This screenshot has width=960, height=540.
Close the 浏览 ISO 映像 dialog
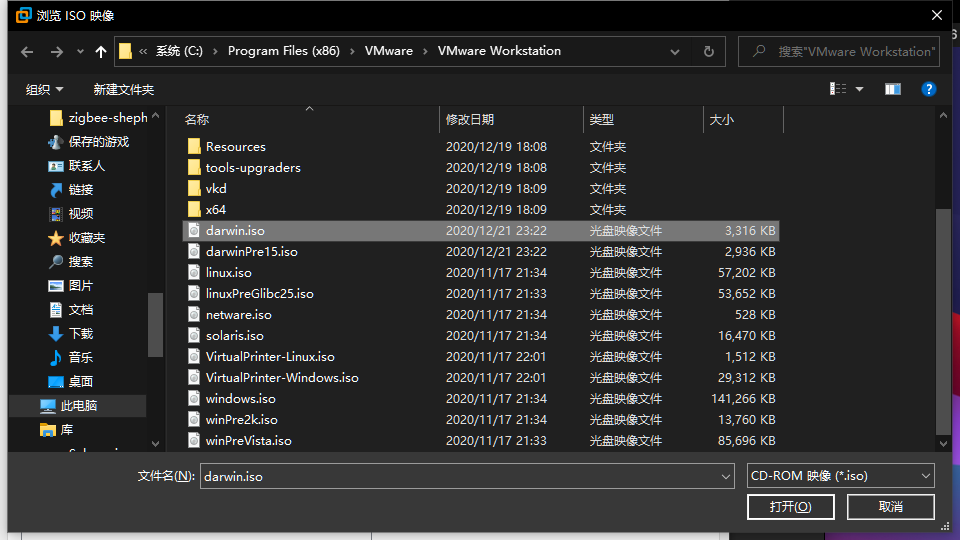(937, 15)
